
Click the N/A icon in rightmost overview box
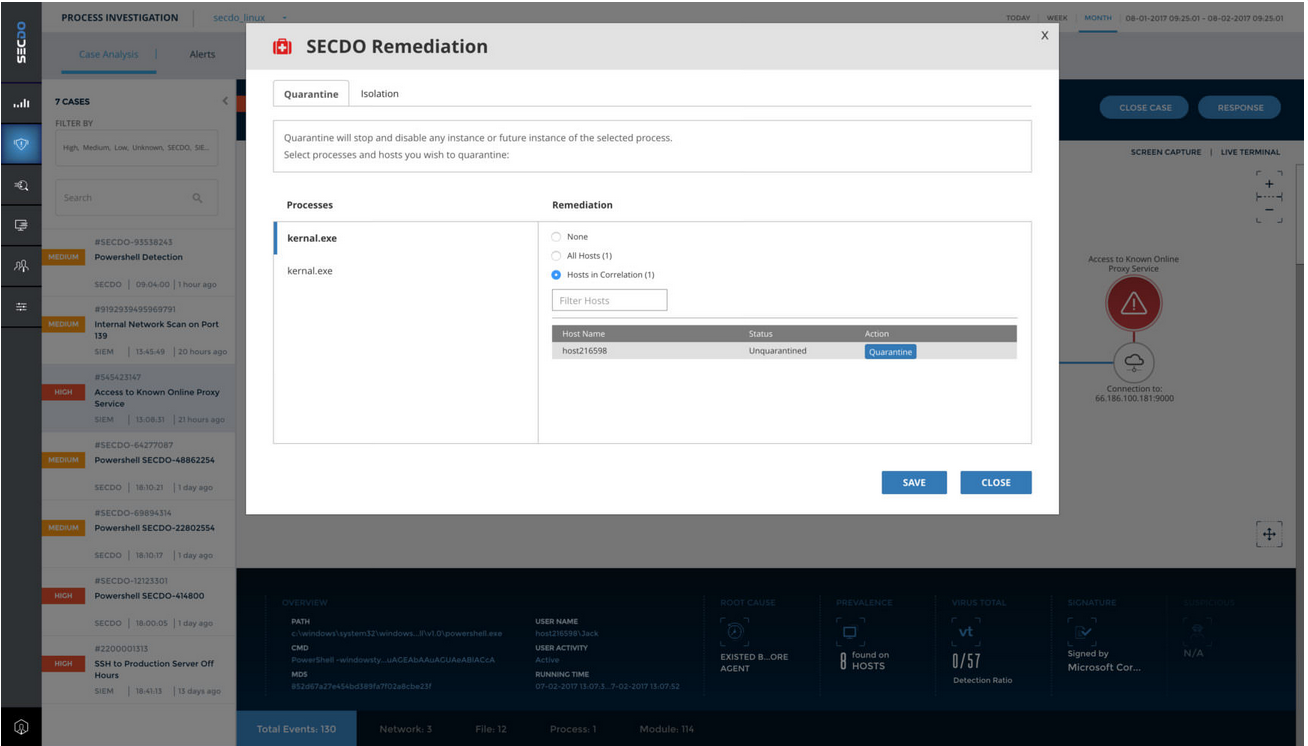point(1197,632)
